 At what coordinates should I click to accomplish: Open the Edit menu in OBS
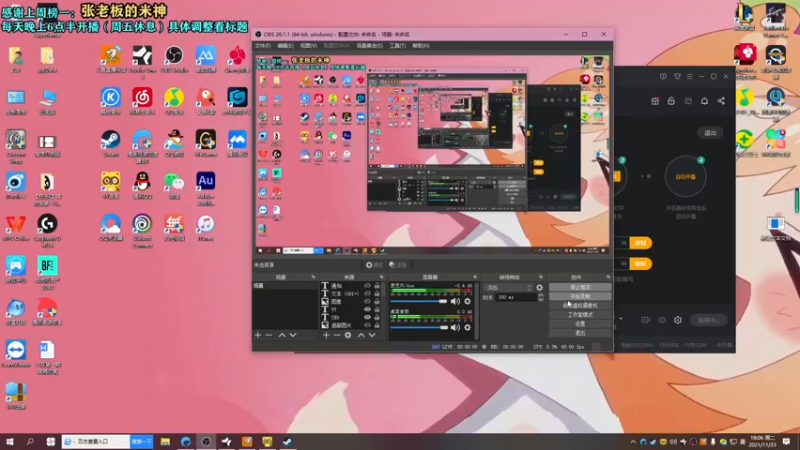tap(285, 46)
